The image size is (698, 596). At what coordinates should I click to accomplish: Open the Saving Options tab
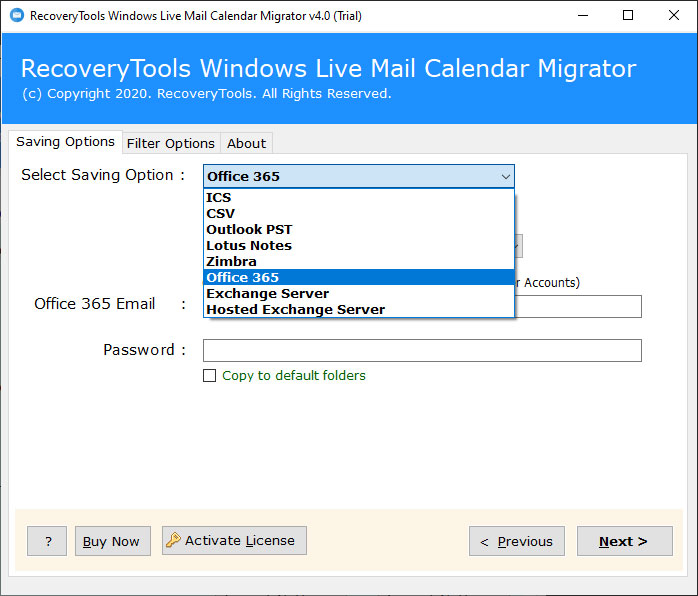(65, 142)
